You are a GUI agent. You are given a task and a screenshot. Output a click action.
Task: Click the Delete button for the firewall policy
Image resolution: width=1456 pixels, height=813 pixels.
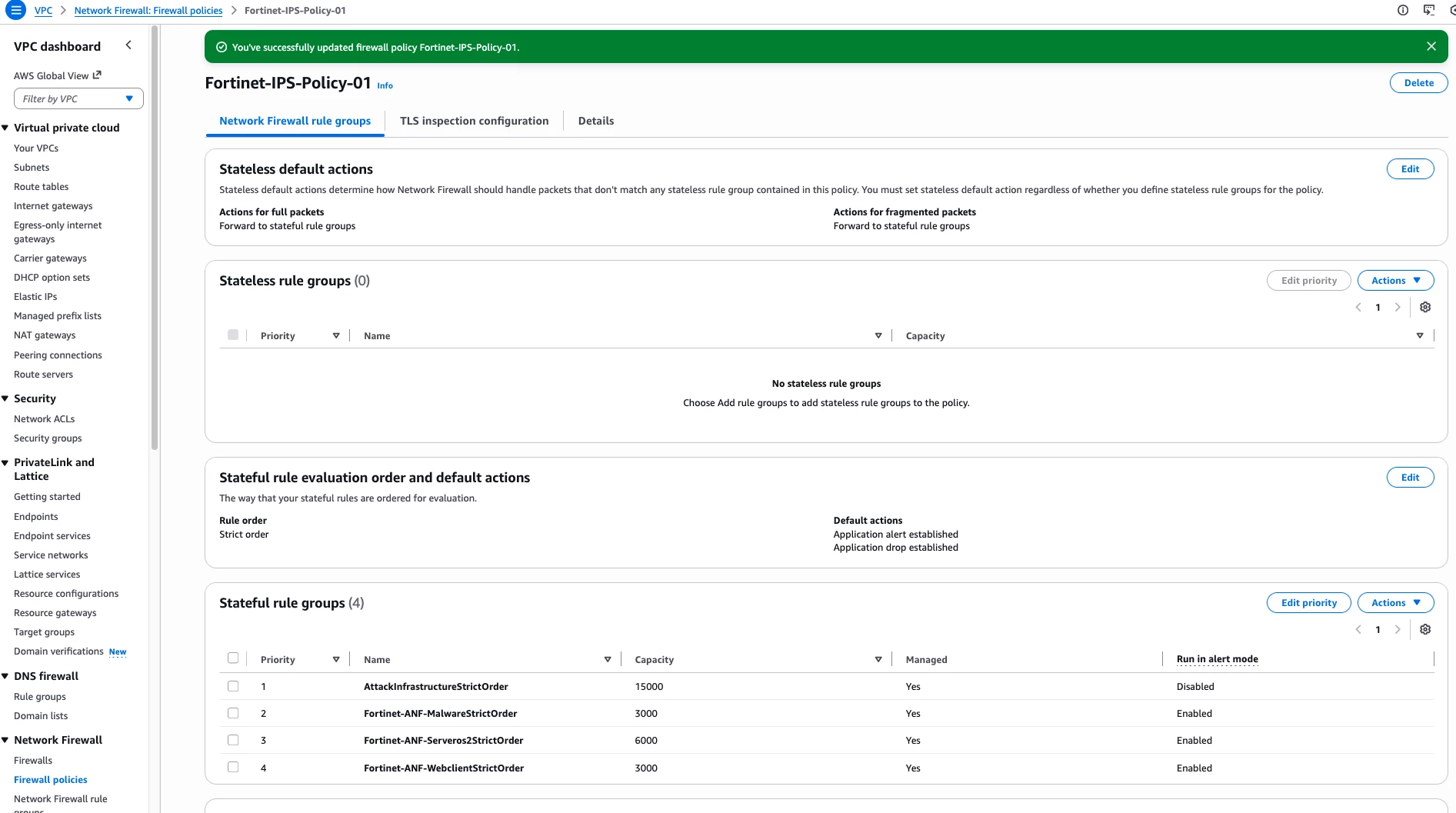1418,83
